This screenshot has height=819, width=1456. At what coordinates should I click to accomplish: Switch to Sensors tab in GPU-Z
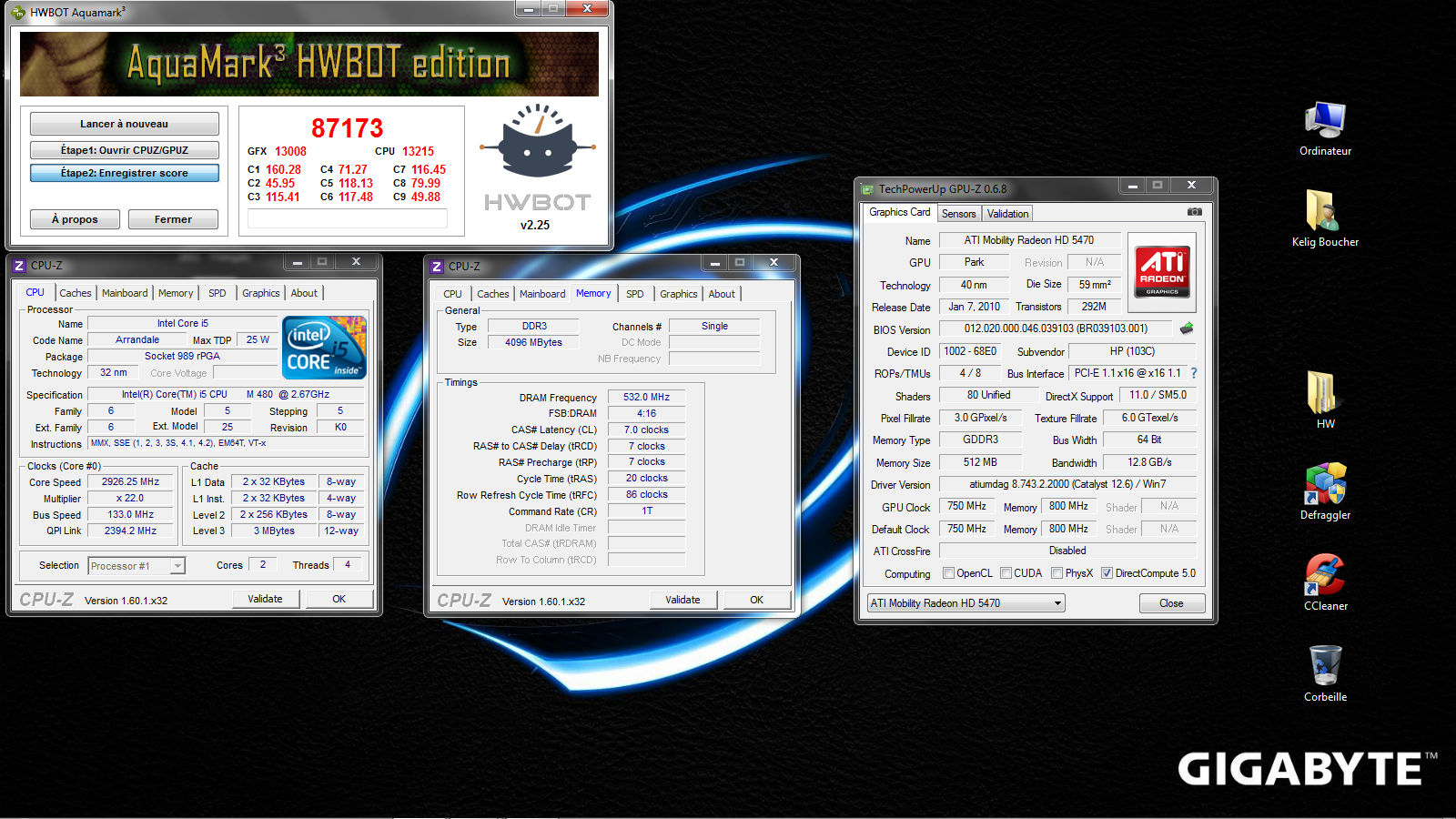(958, 214)
